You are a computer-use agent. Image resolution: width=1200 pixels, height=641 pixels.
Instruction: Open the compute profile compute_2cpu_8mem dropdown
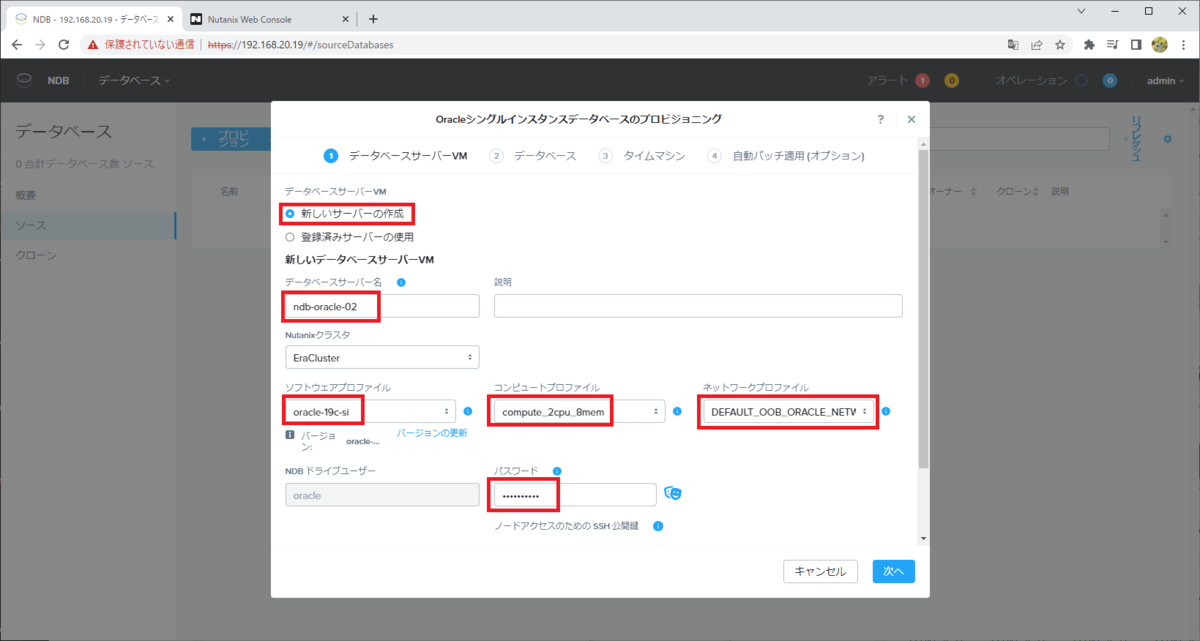tap(579, 411)
